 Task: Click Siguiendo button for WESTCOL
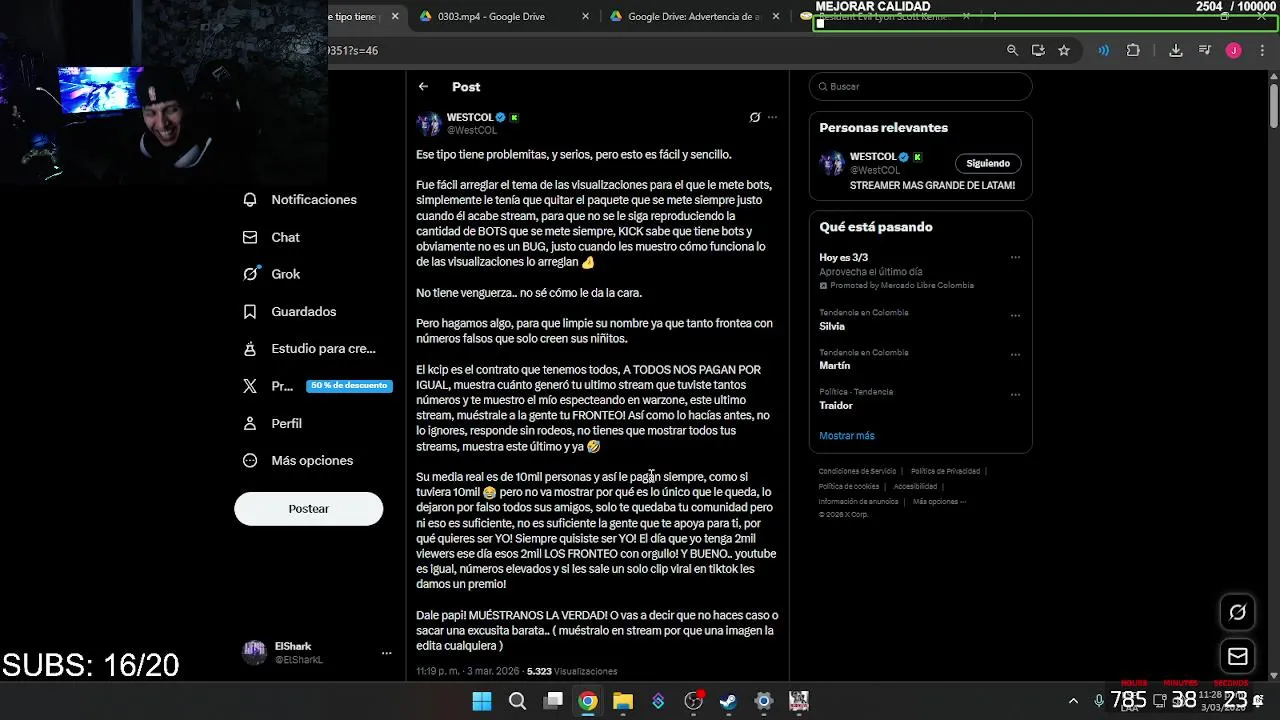(x=988, y=163)
